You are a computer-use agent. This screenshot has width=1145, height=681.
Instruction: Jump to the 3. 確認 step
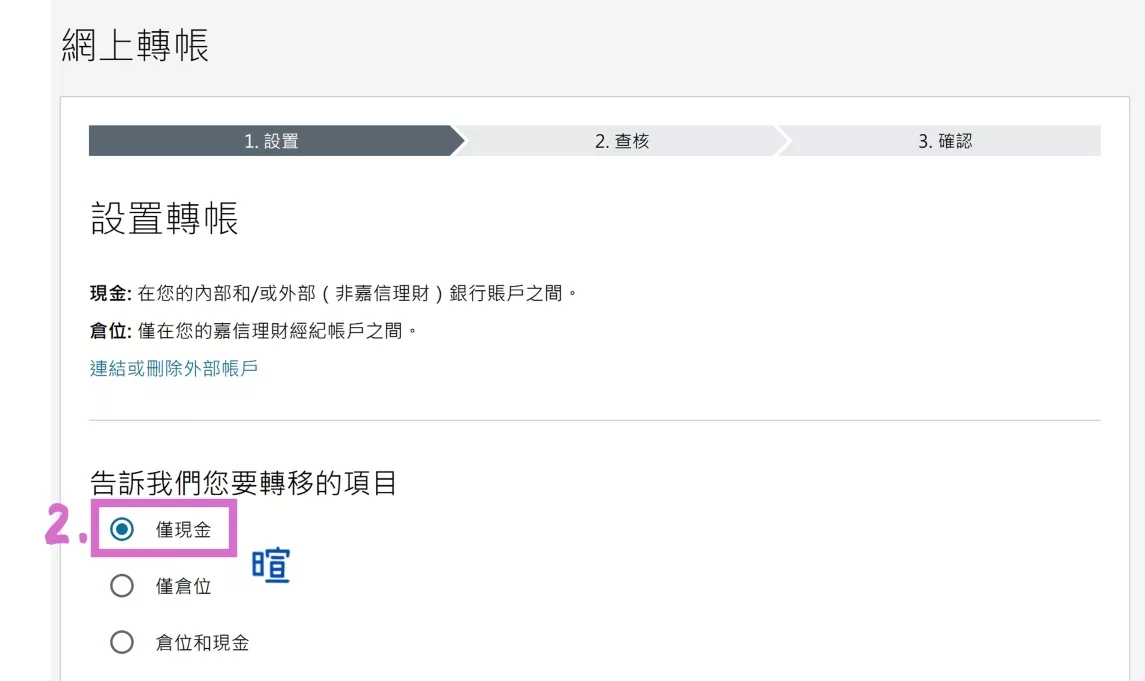pos(945,141)
